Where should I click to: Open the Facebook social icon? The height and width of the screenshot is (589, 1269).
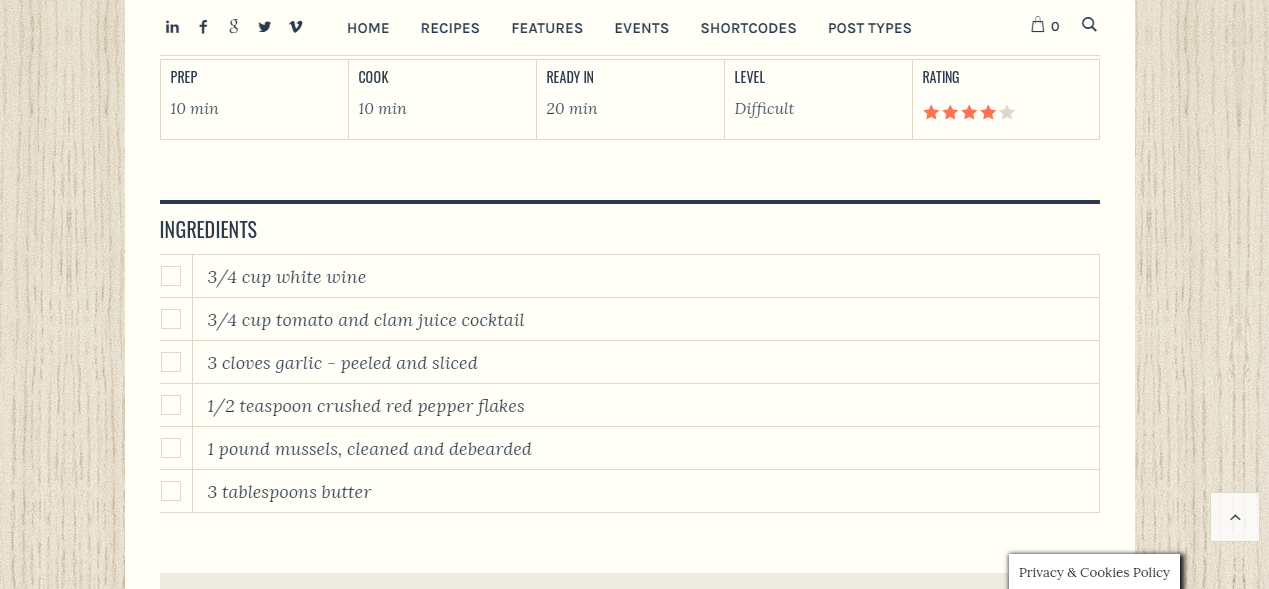click(x=203, y=27)
